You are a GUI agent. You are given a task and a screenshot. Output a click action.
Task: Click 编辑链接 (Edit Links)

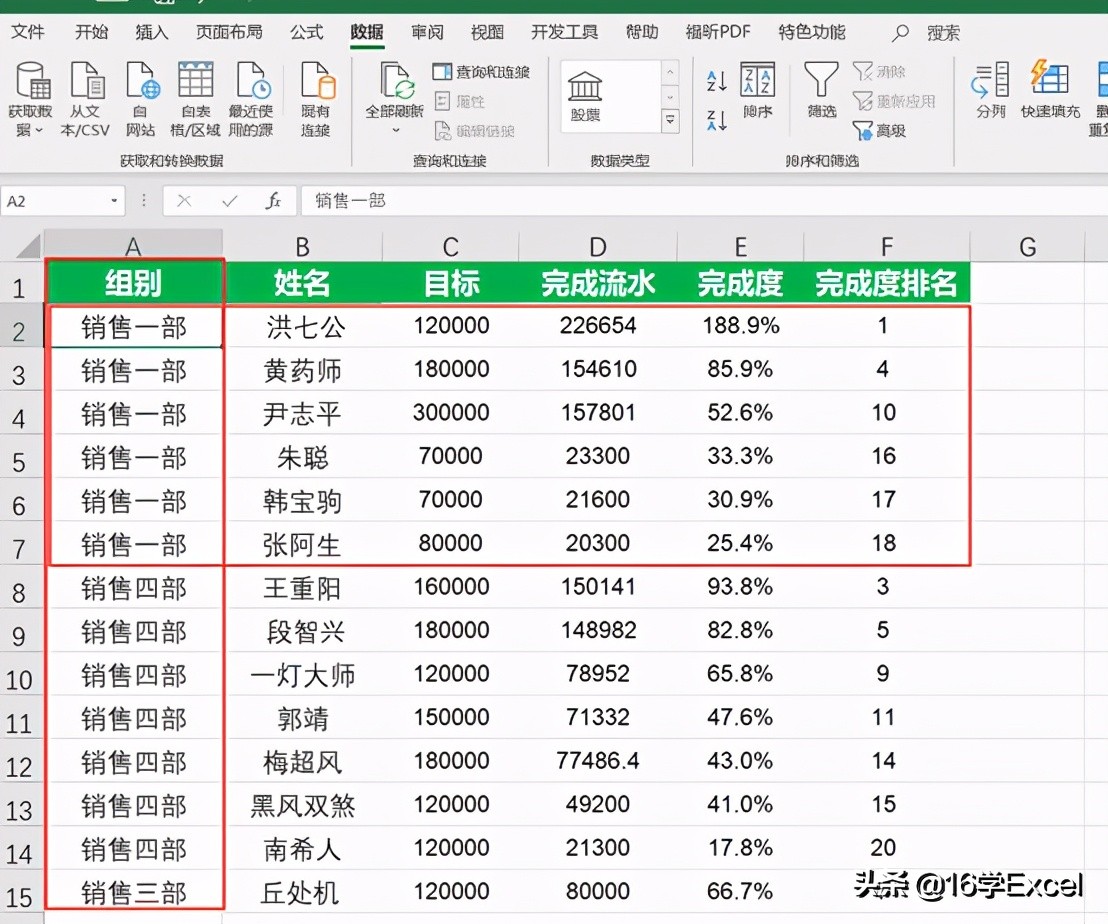(475, 131)
